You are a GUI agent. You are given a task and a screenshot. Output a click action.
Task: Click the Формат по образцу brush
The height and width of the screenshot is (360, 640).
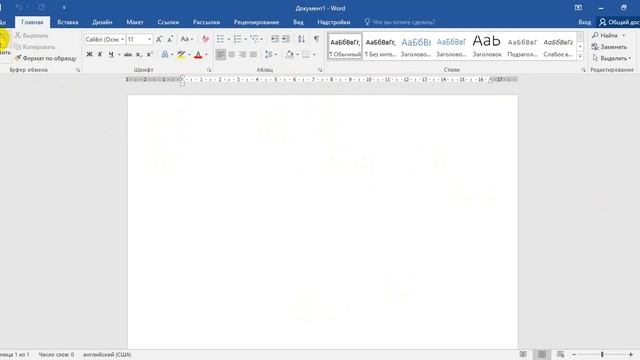(x=45, y=58)
